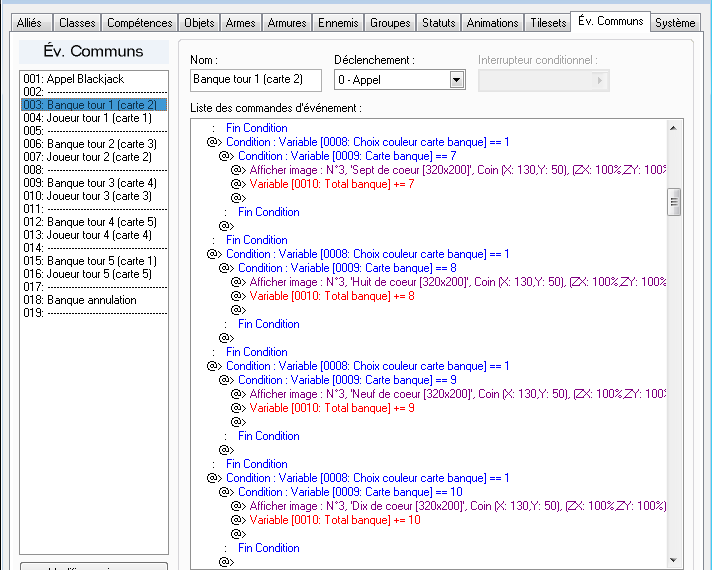Go to the Tilesets tab
Image resolution: width=712 pixels, height=570 pixels.
[x=548, y=23]
